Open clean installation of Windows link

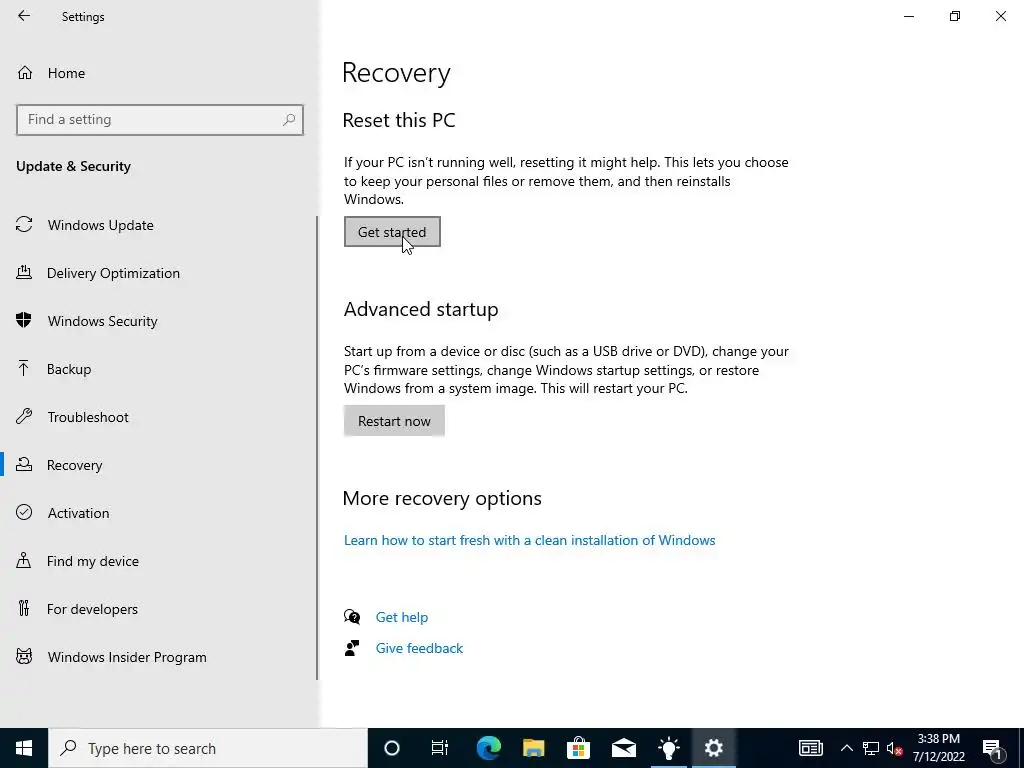tap(529, 540)
